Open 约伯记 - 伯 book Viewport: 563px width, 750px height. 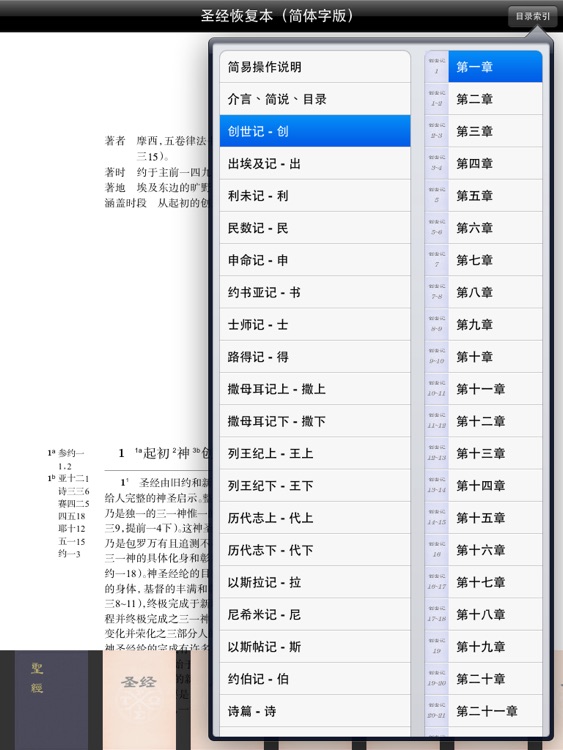315,679
